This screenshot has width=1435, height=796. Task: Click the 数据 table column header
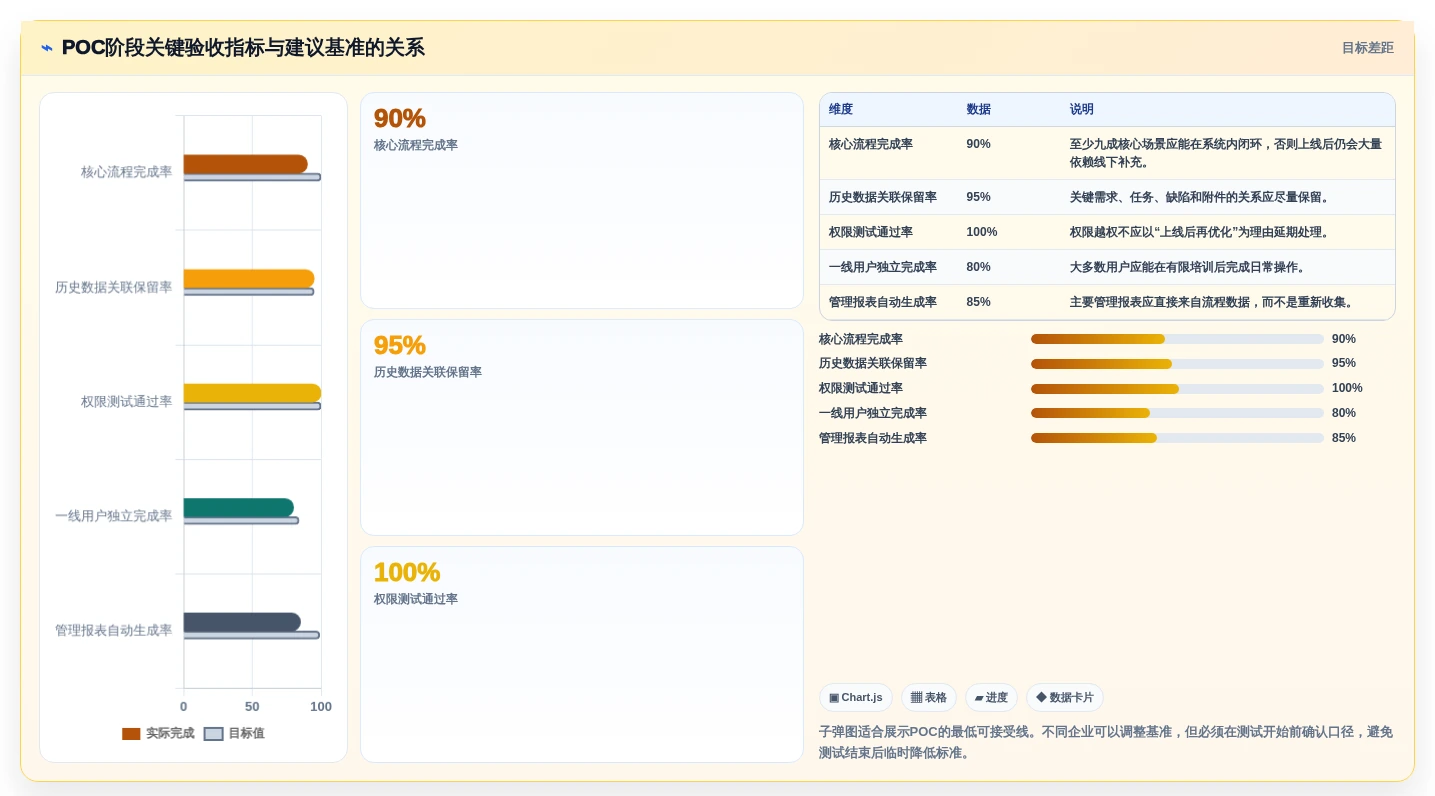point(978,109)
